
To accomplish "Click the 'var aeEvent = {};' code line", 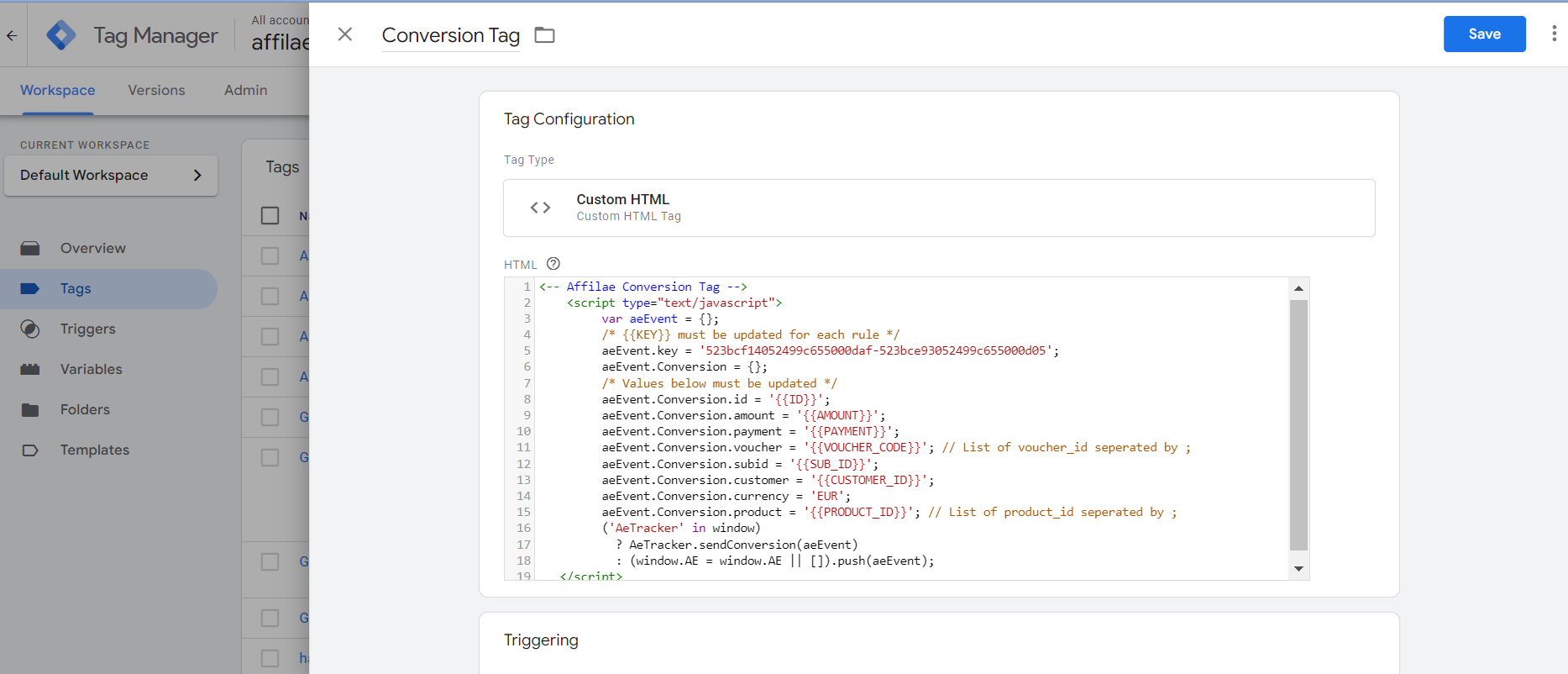I will coord(660,319).
